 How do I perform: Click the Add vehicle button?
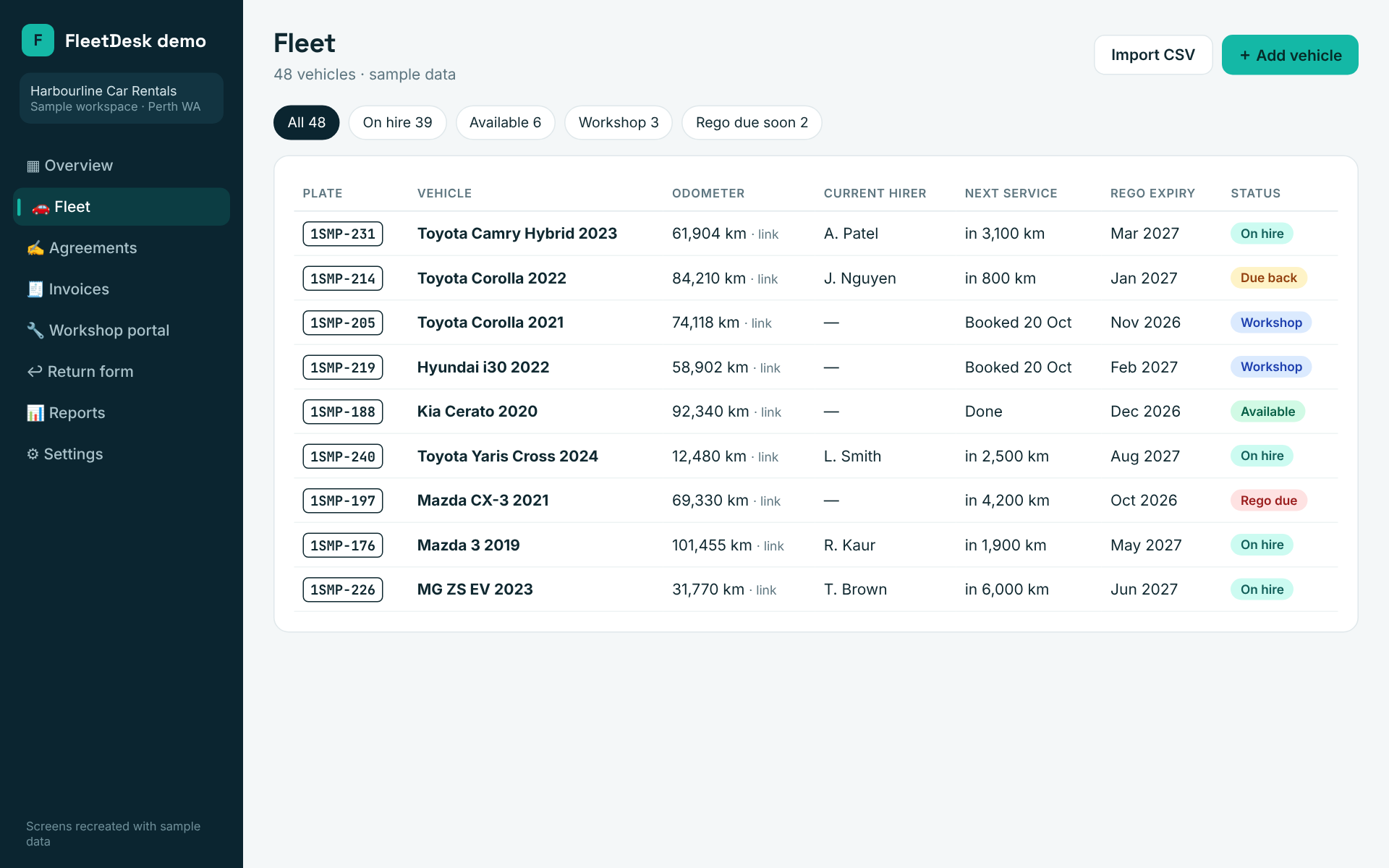pos(1290,55)
